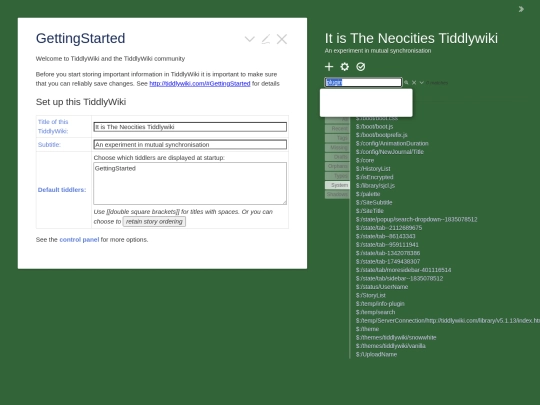Screen dimensions: 540x405
Task: Open $:/isEncrypted tiddler
Action: pos(374,177)
